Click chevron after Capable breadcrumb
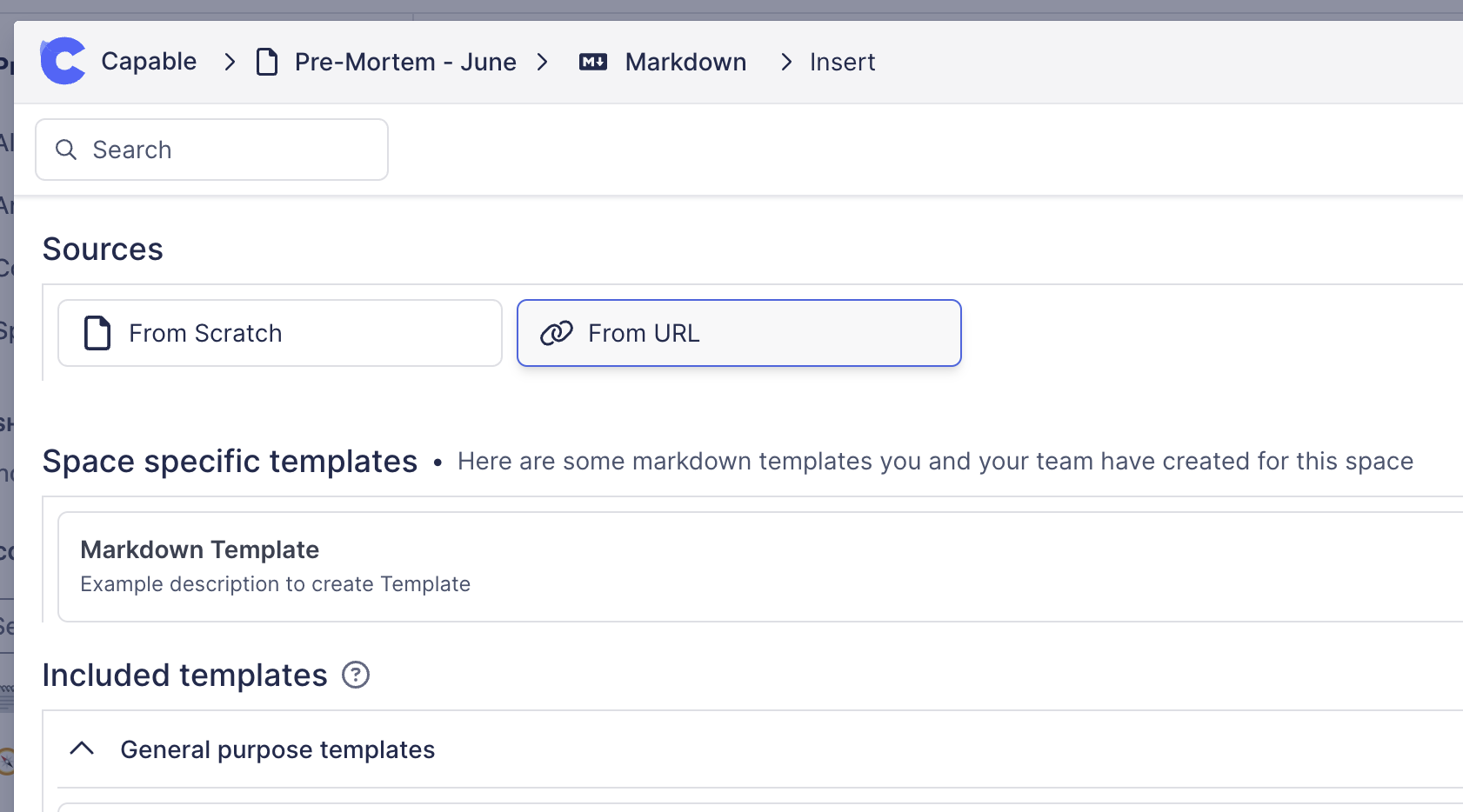The height and width of the screenshot is (812, 1463). point(230,62)
